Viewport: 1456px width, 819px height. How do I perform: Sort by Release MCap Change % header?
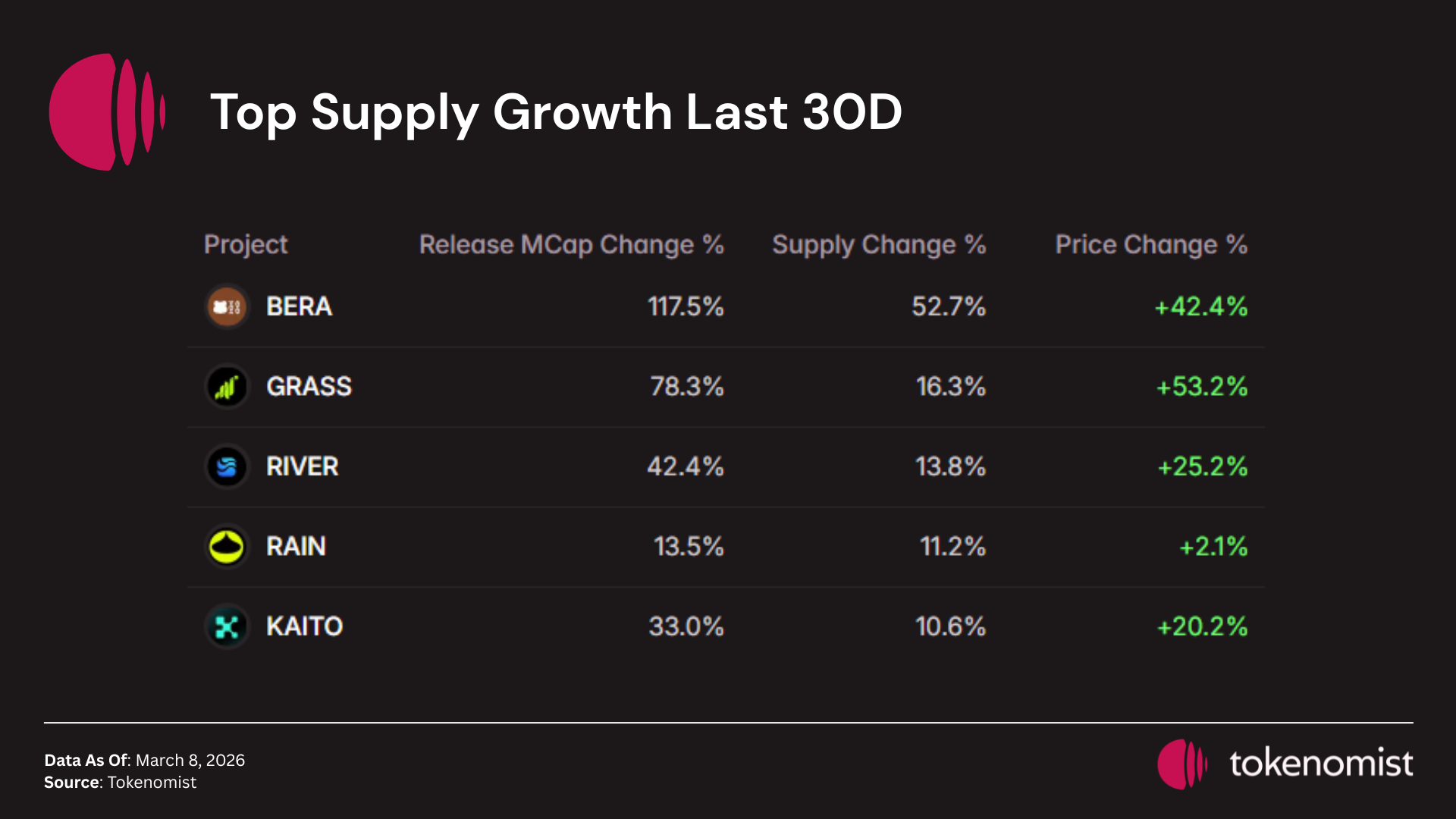point(571,244)
